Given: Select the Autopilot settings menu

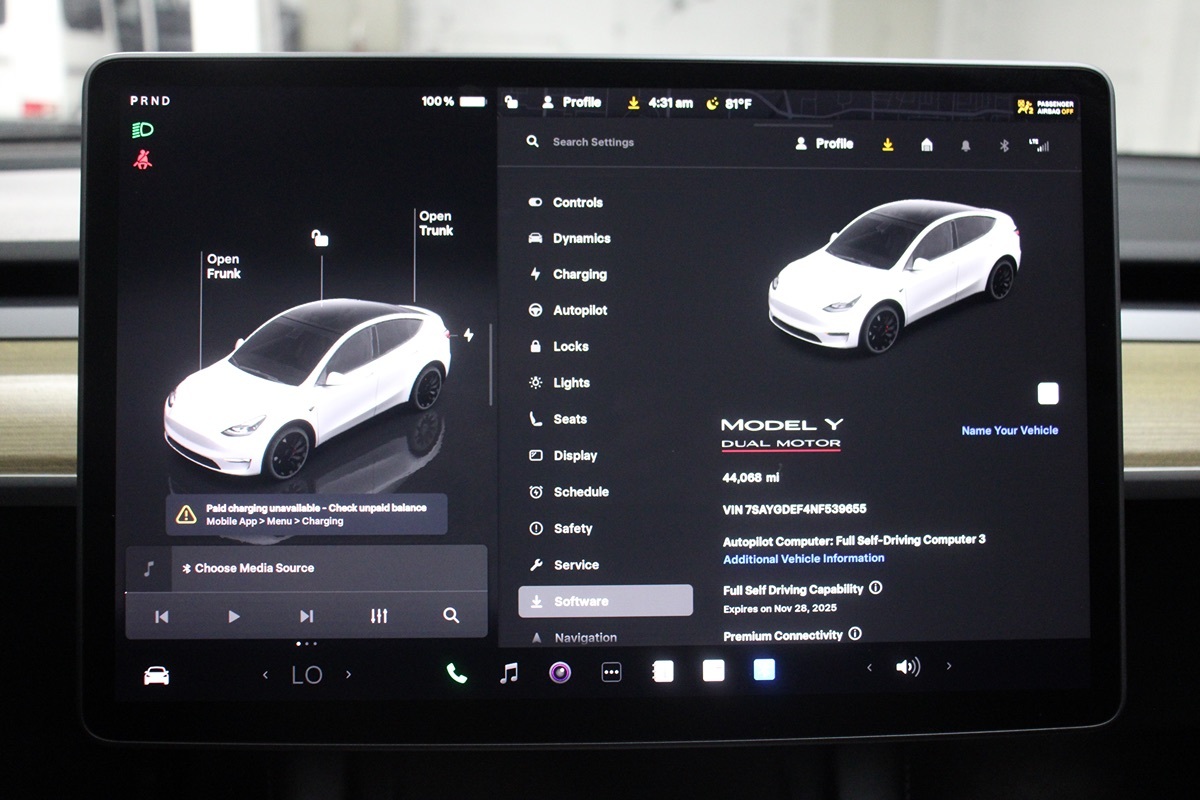Looking at the screenshot, I should (x=579, y=311).
